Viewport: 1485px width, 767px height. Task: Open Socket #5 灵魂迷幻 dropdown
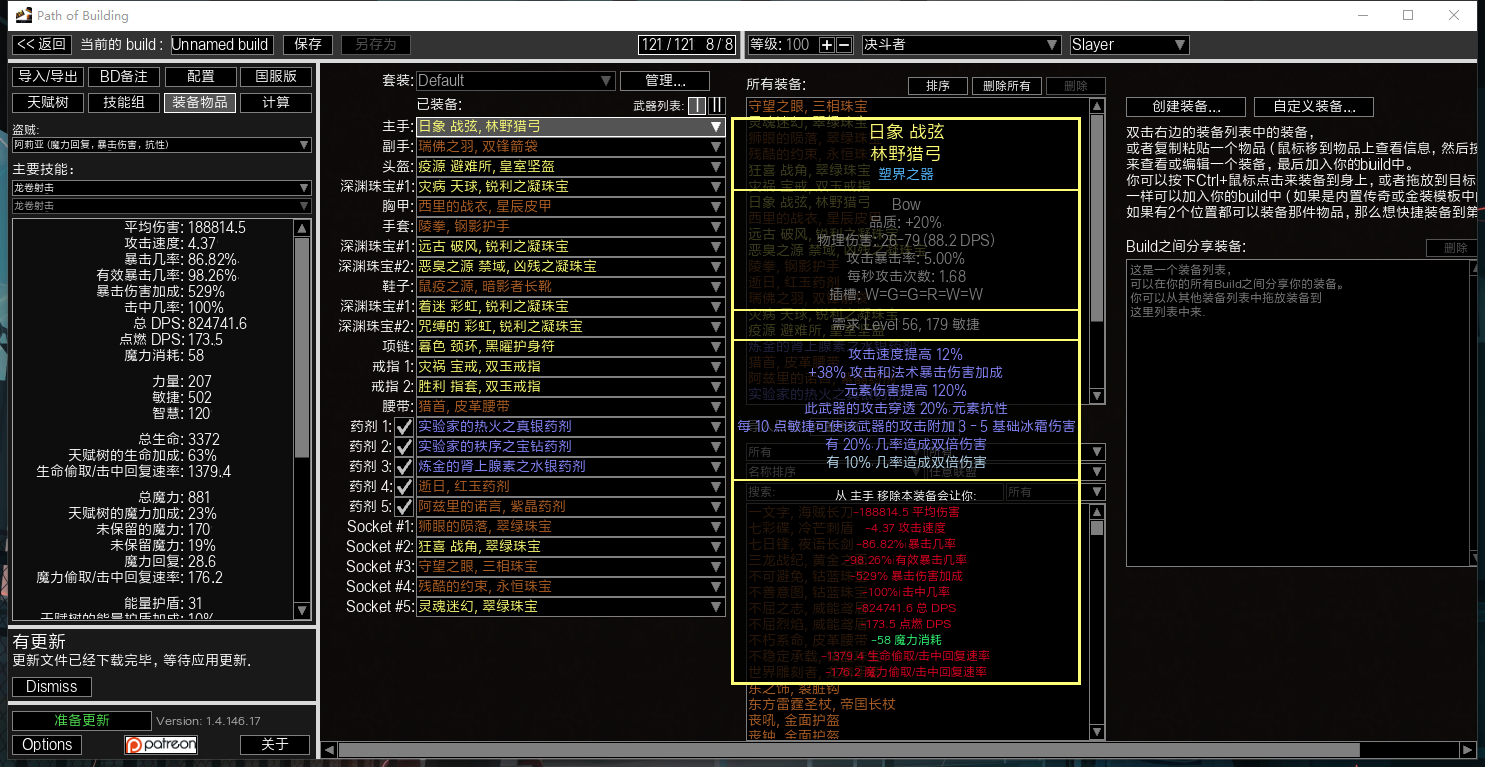click(x=570, y=606)
